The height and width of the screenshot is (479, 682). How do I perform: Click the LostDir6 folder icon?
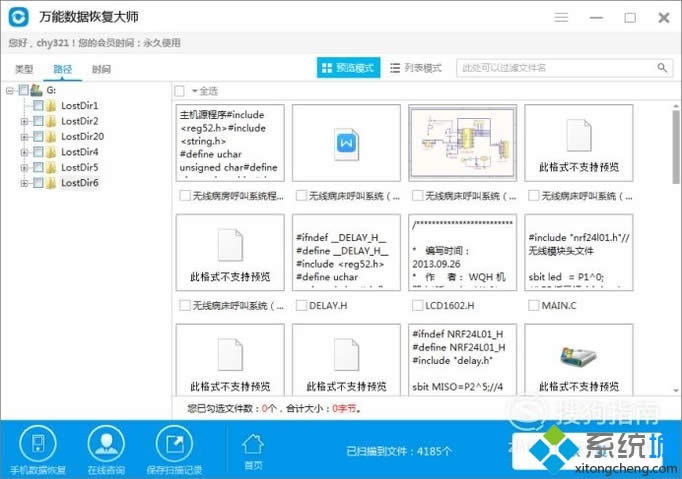click(51, 183)
